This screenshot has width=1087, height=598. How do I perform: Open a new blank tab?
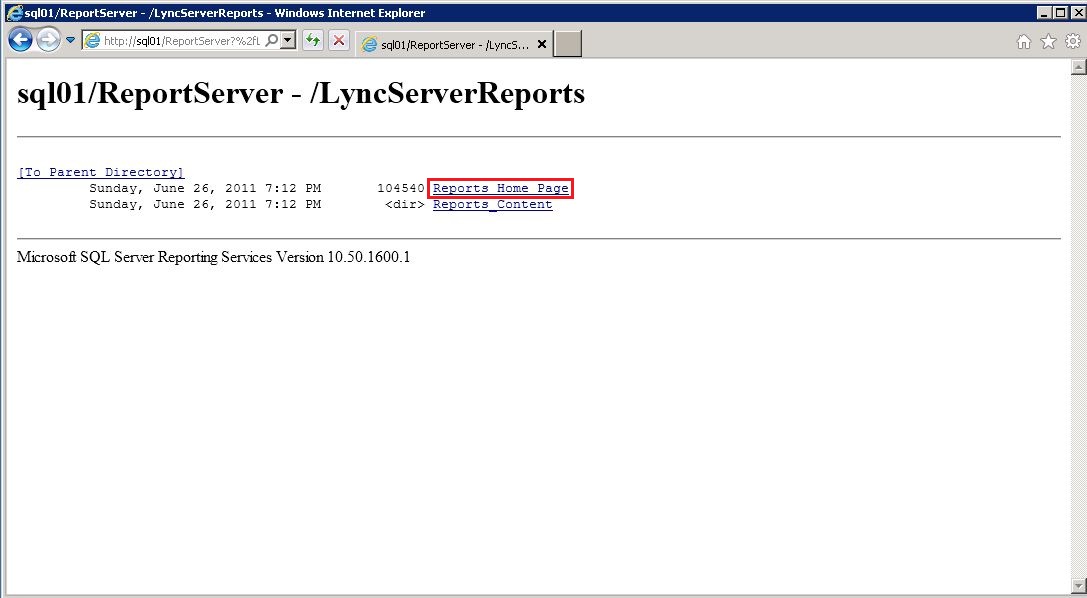[x=568, y=44]
